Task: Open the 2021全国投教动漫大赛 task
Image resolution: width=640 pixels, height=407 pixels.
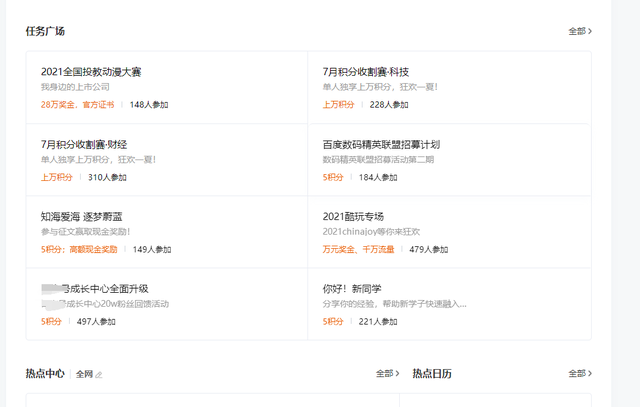Action: (91, 72)
